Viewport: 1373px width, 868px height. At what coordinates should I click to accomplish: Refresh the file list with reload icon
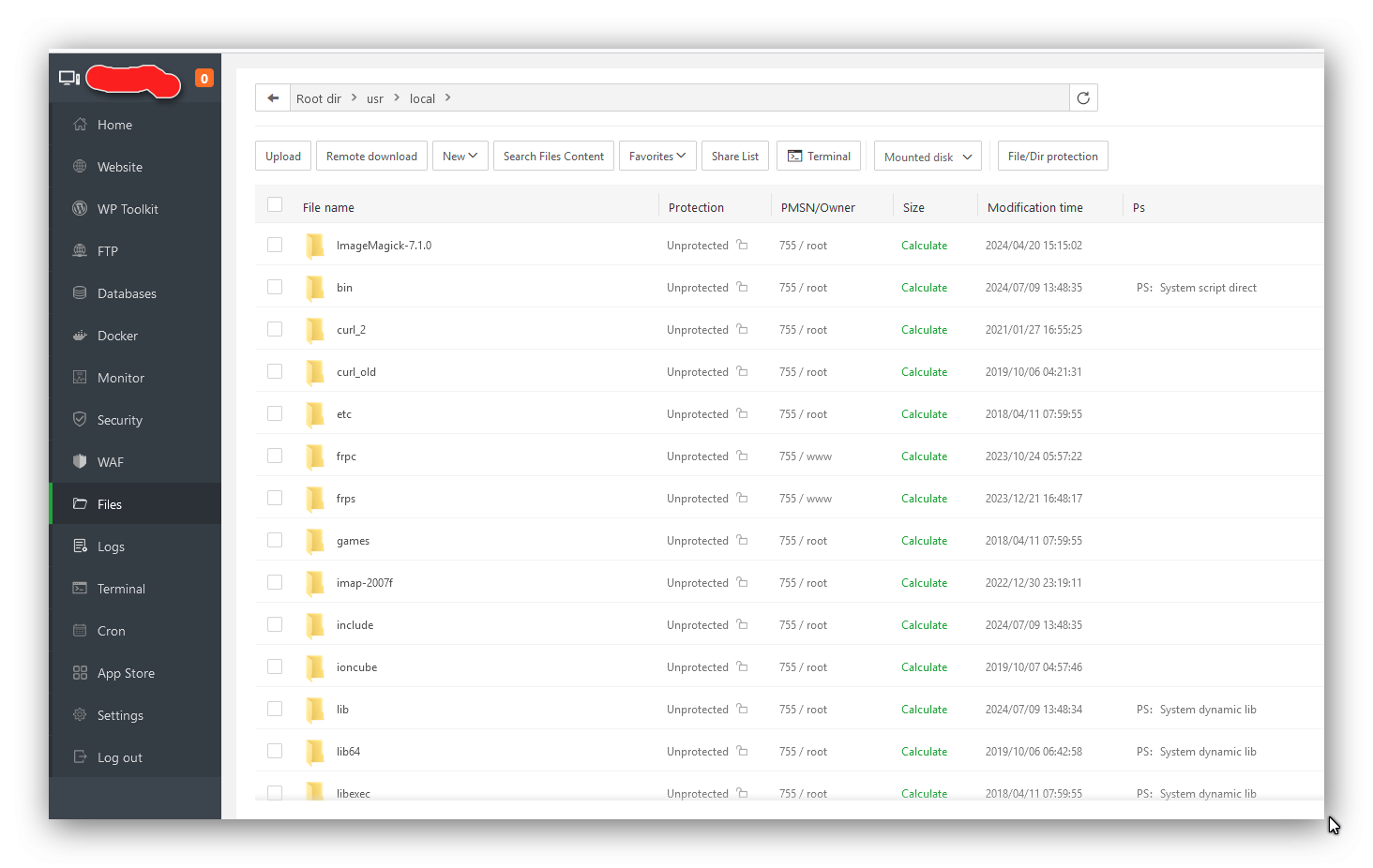tap(1083, 98)
